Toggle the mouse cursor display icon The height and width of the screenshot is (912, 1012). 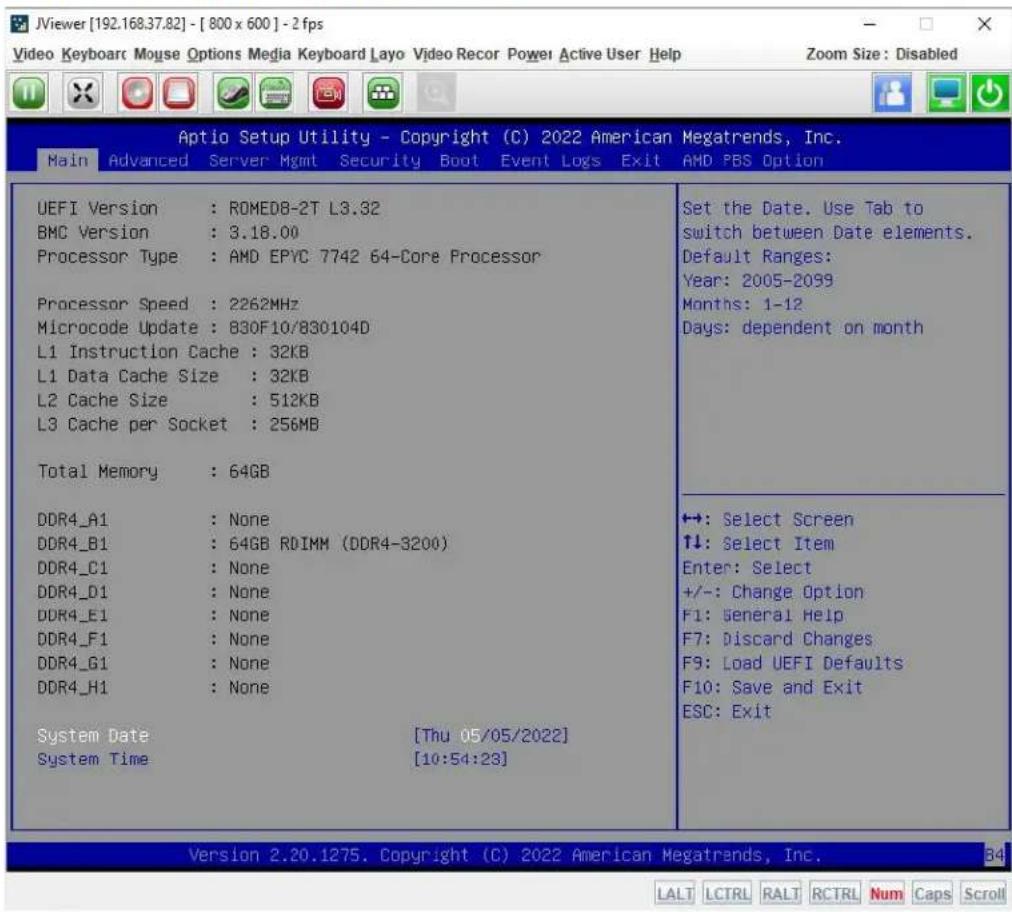pos(232,93)
